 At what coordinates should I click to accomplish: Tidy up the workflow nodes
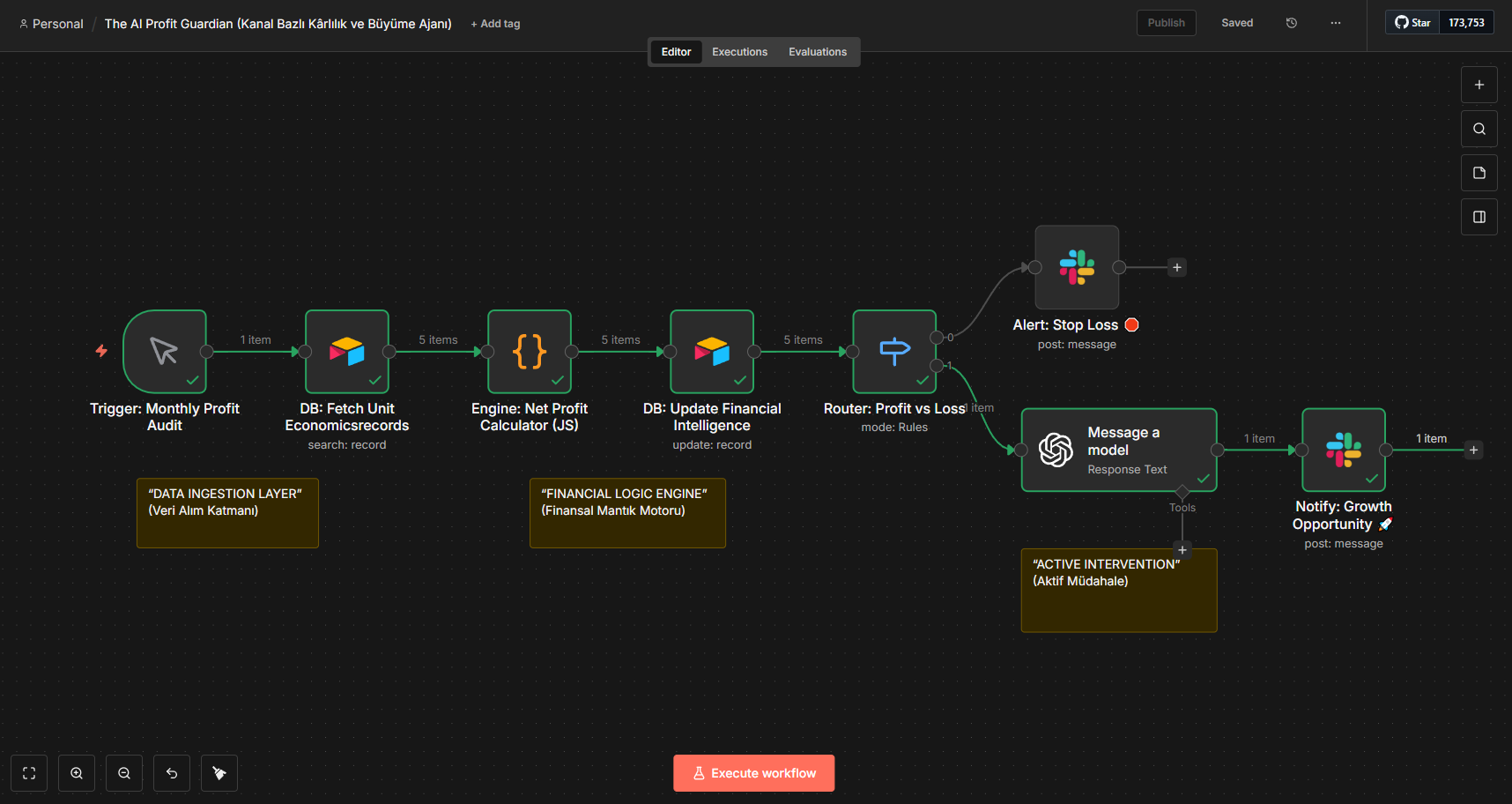point(219,773)
